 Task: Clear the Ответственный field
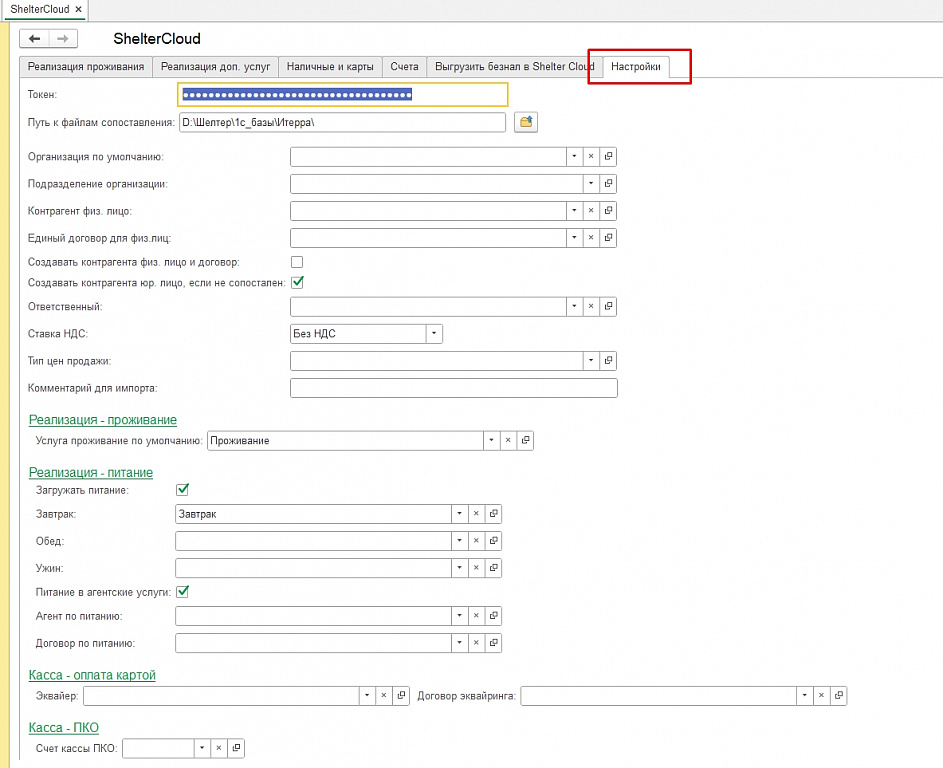591,306
